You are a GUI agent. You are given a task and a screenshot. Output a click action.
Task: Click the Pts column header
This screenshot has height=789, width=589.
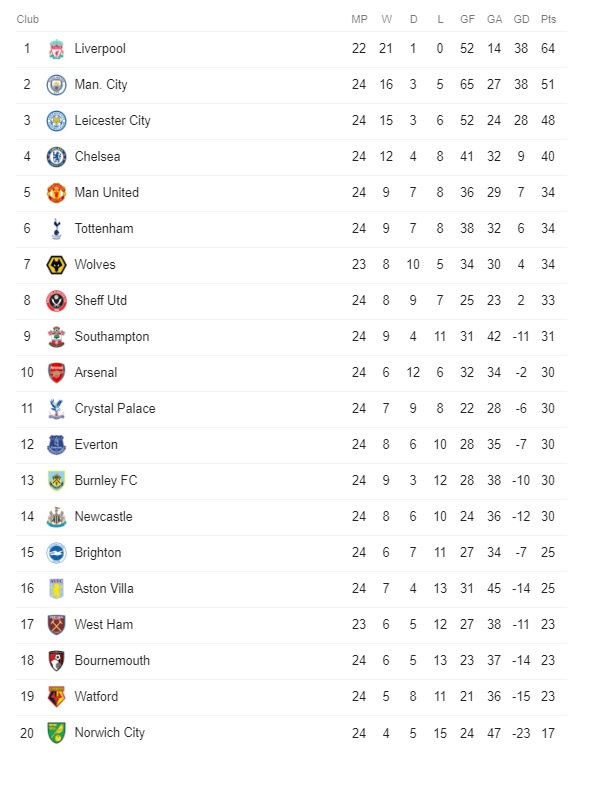pos(548,19)
